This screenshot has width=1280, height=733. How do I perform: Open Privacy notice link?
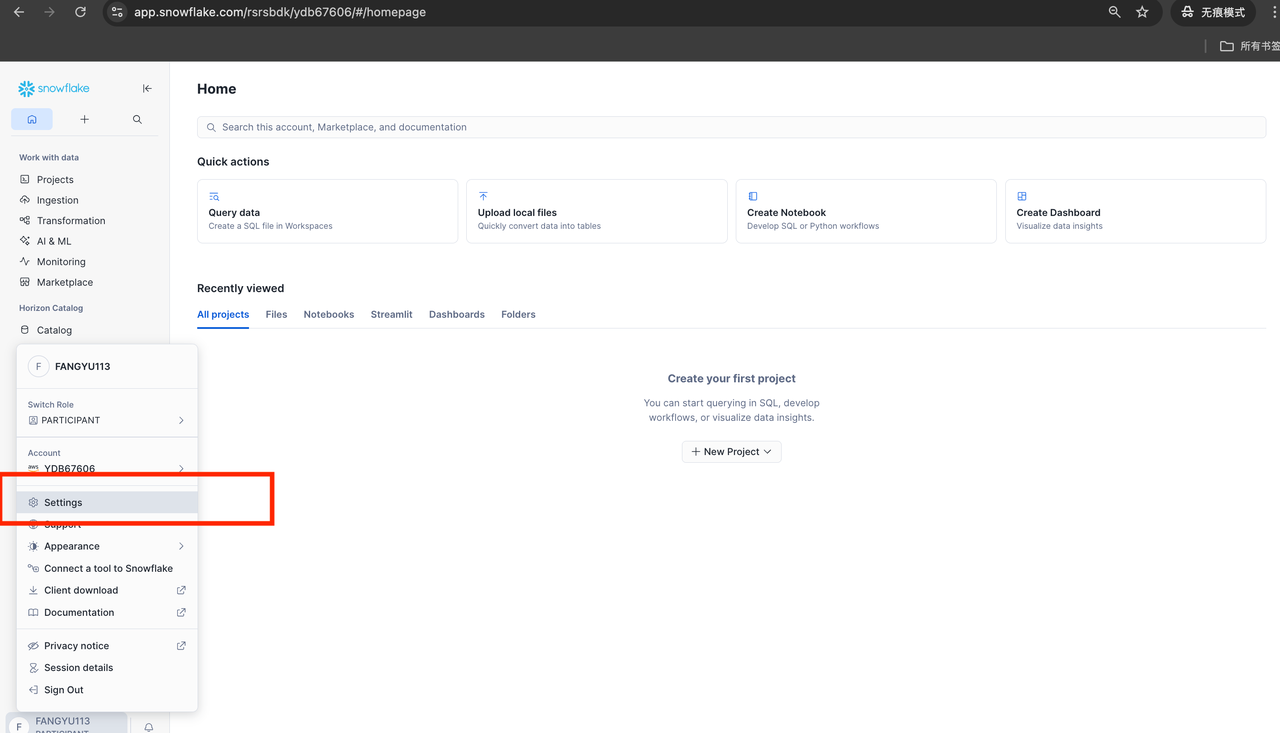tap(107, 646)
